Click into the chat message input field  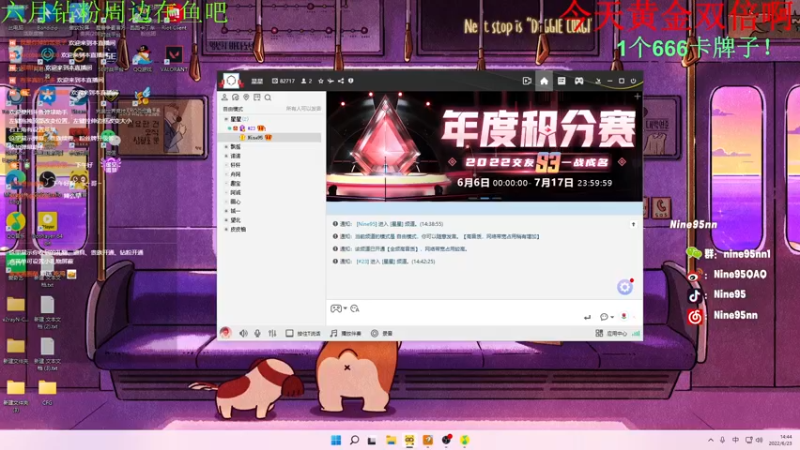pyautogui.click(x=484, y=311)
